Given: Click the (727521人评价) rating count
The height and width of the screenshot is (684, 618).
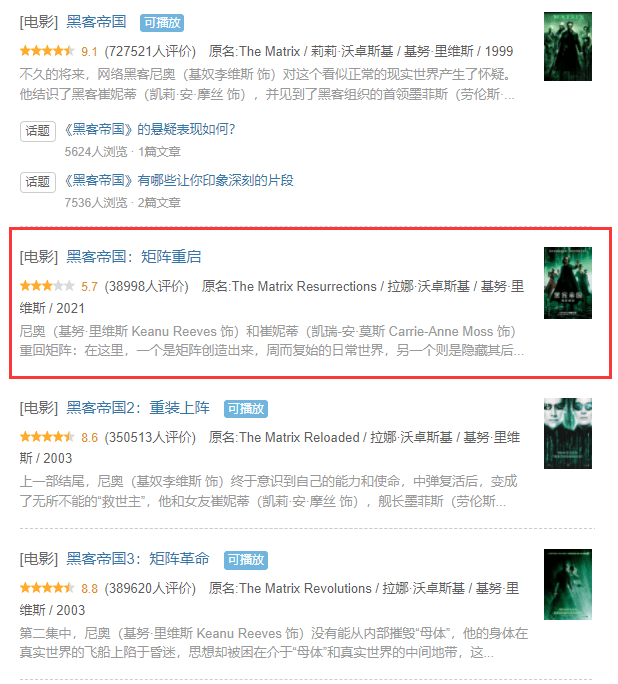Looking at the screenshot, I should [150, 51].
